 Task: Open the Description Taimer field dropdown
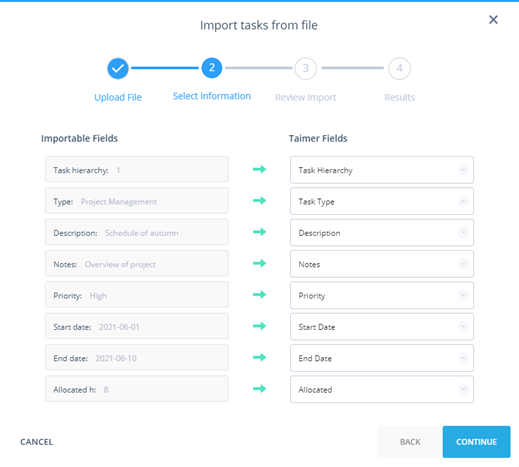click(382, 233)
